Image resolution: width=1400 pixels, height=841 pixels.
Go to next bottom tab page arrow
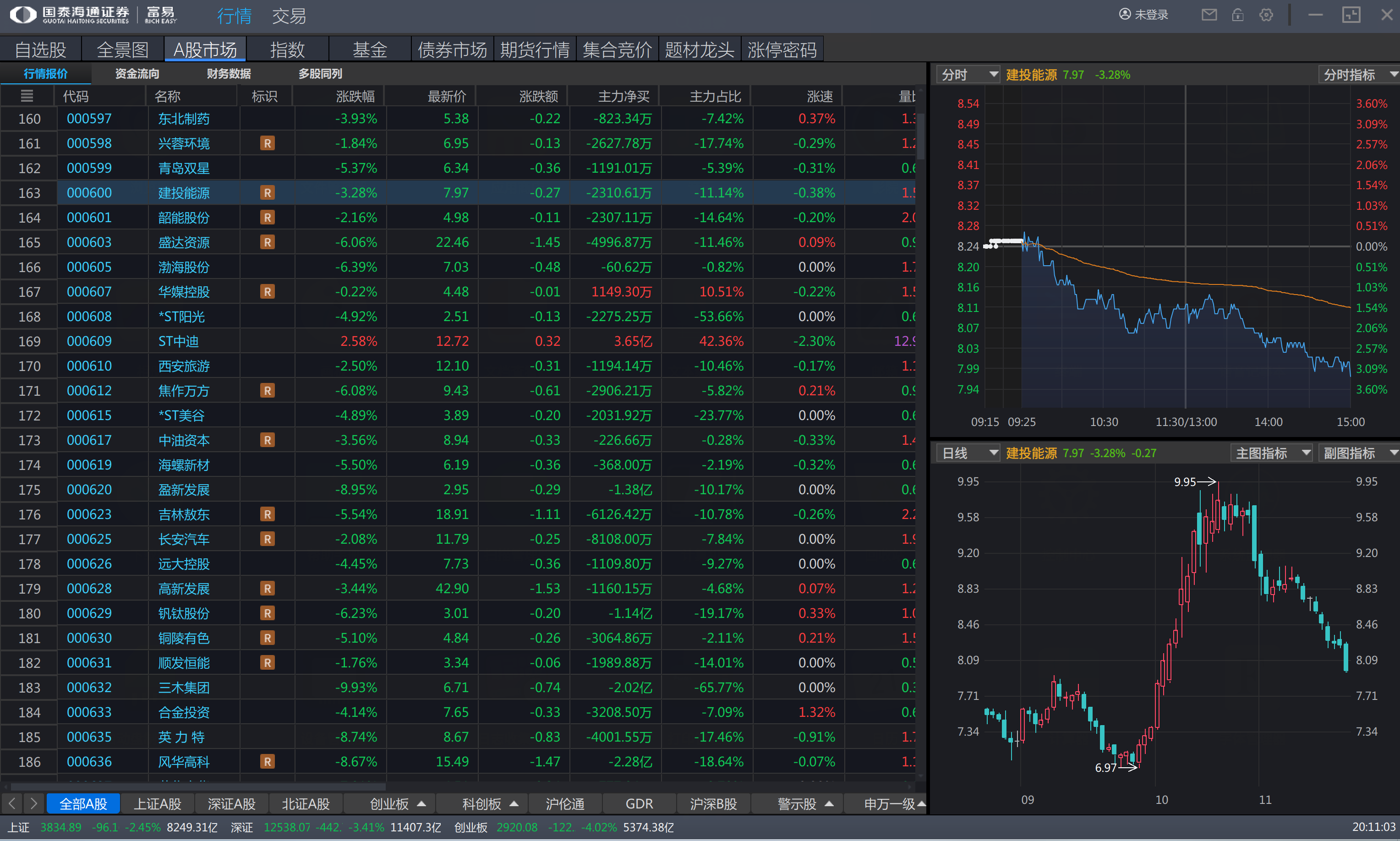point(33,803)
